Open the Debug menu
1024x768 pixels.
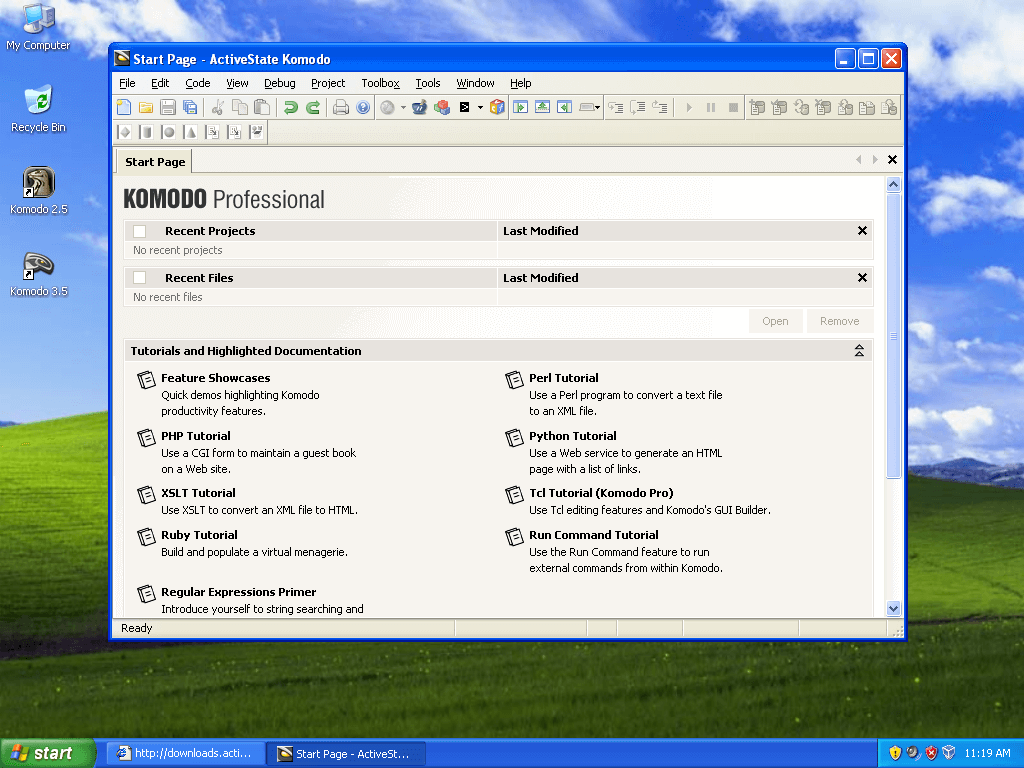click(x=280, y=83)
